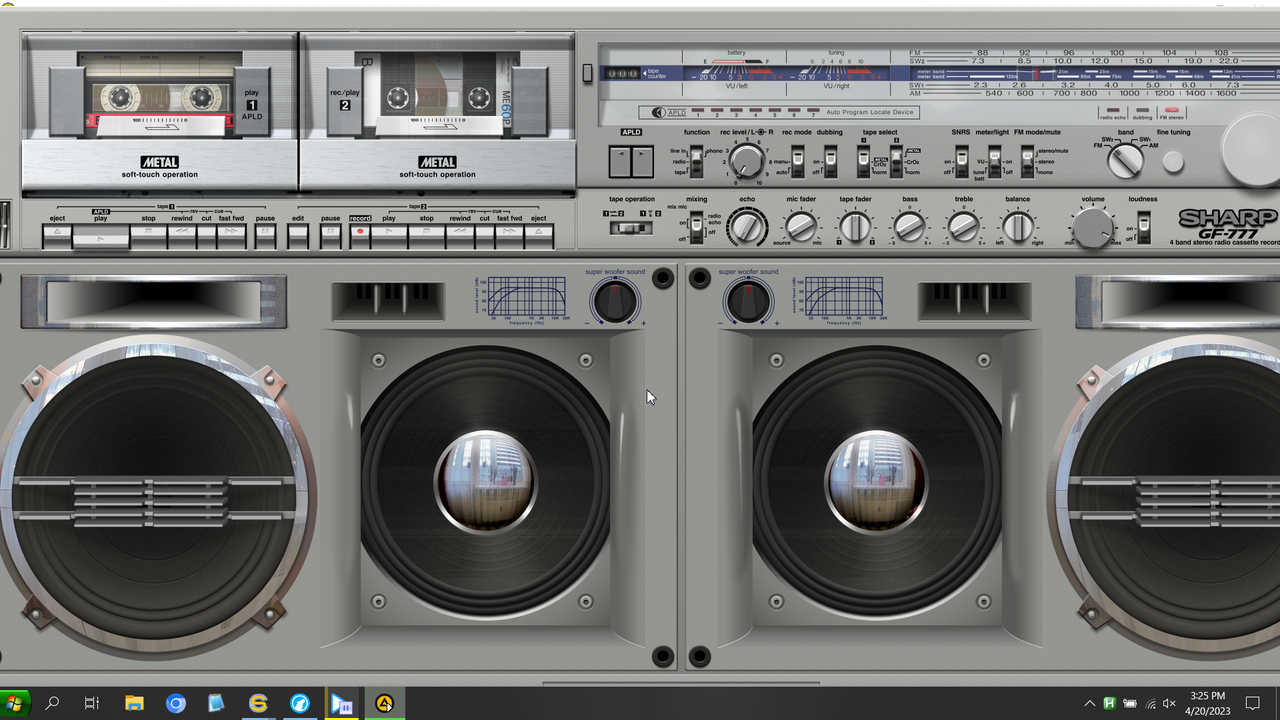Screen dimensions: 1280x720
Task: Start tape 1 with the APLD play key
Action: [x=101, y=236]
